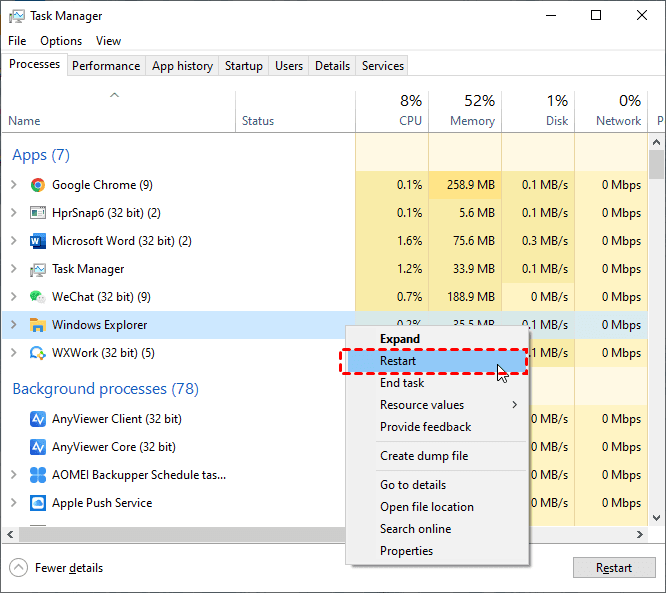The width and height of the screenshot is (666, 593).
Task: Switch to the Performance tab
Action: pos(106,66)
